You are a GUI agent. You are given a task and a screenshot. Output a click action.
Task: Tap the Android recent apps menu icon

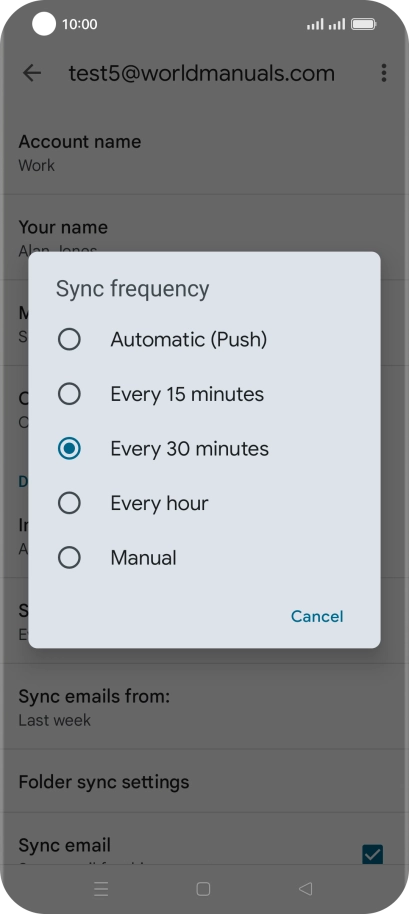(101, 888)
